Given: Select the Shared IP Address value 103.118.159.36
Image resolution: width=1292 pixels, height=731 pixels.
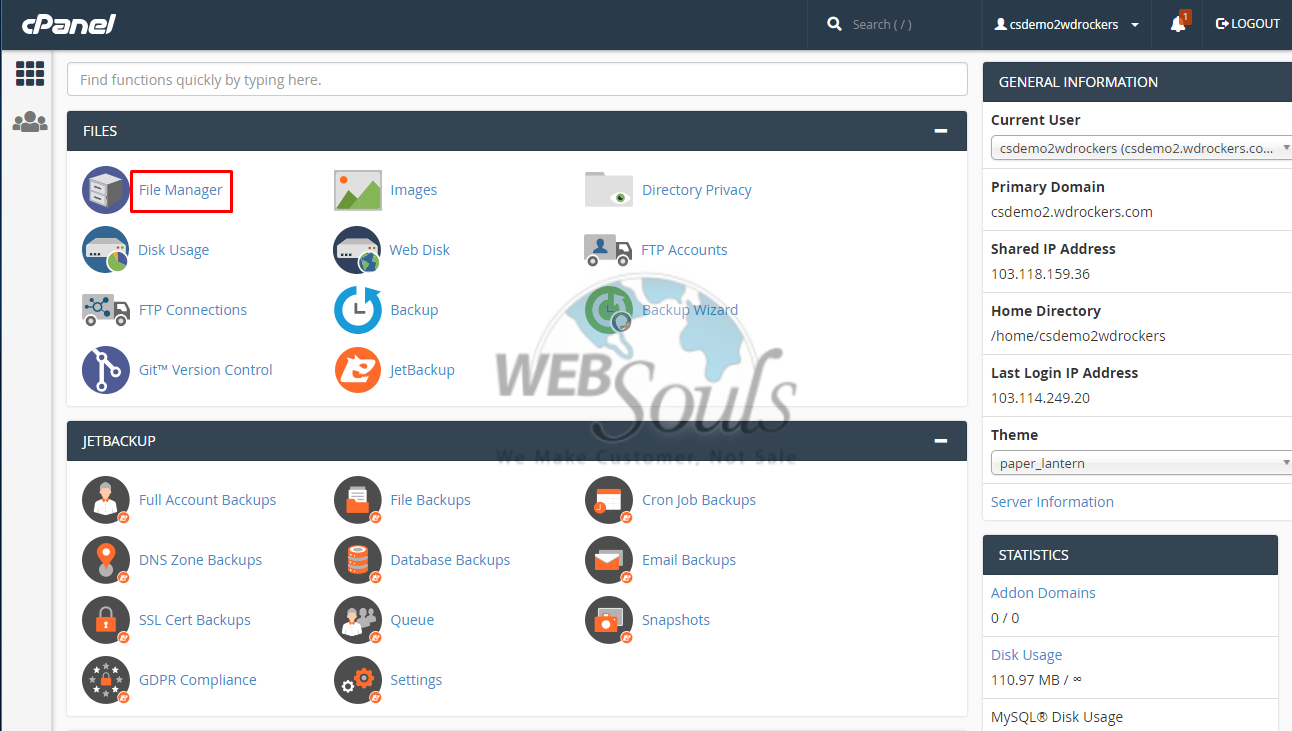Looking at the screenshot, I should tap(1040, 274).
